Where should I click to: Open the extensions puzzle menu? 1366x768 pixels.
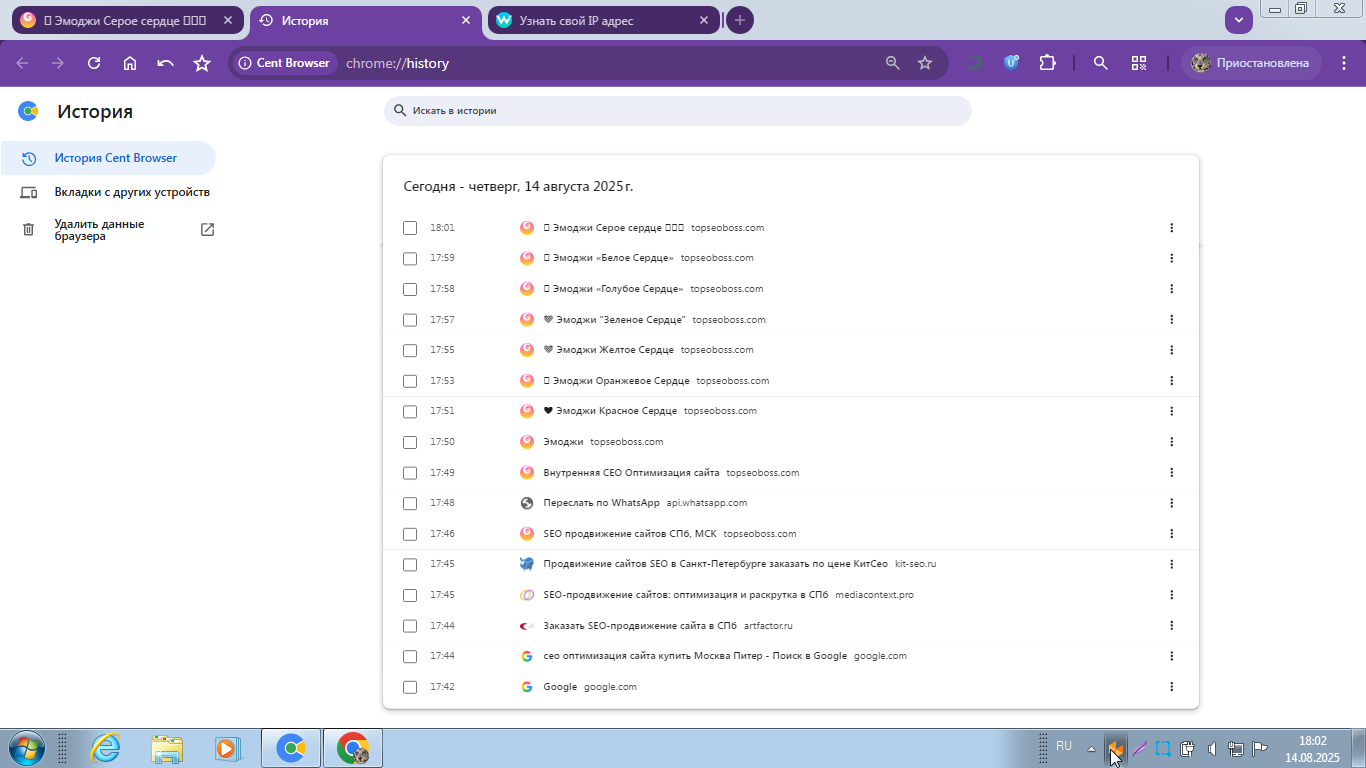click(1047, 63)
